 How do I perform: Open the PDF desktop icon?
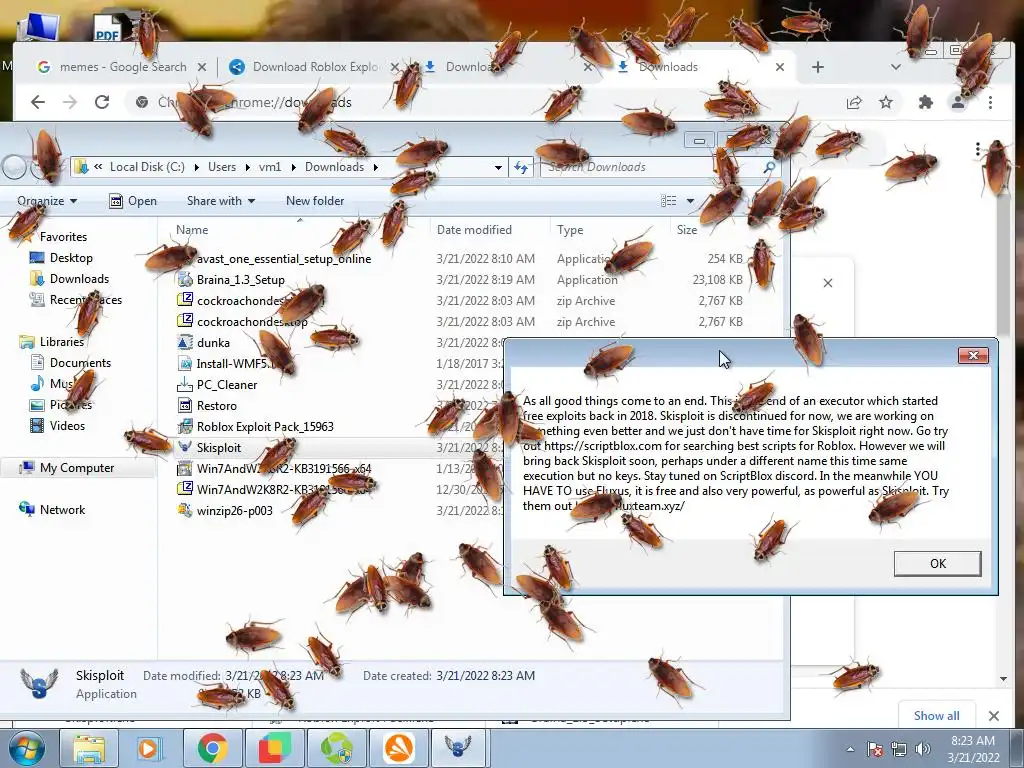(108, 27)
